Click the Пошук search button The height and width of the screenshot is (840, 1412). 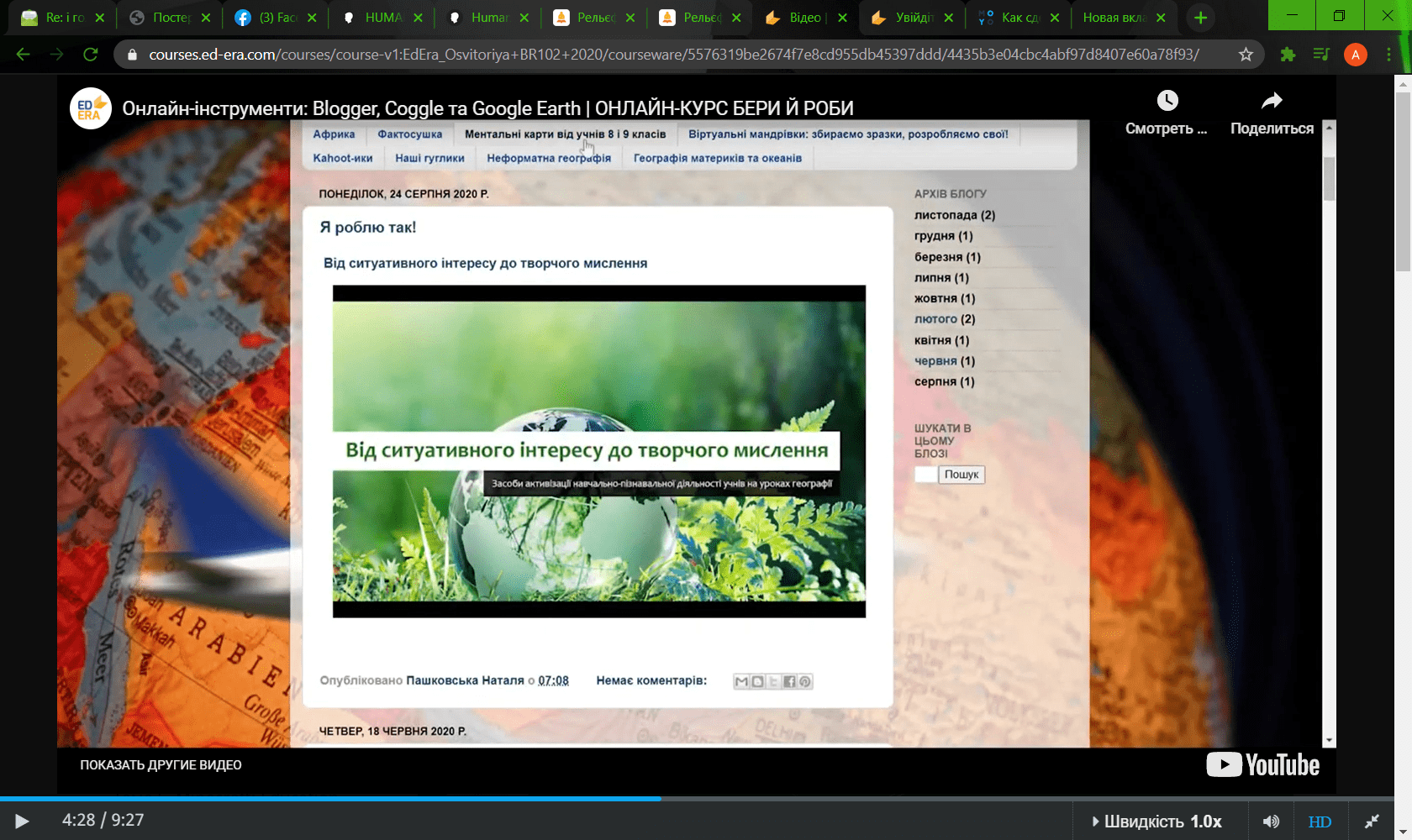tap(962, 475)
